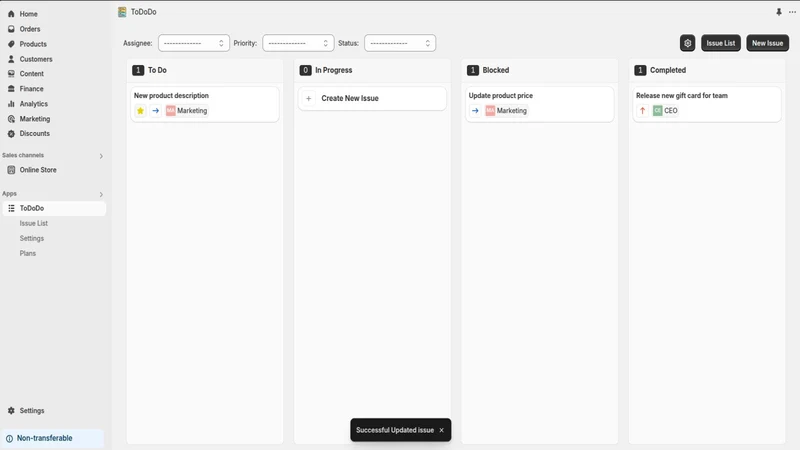The height and width of the screenshot is (450, 800).
Task: Click the Blocked column heading
Action: [496, 70]
